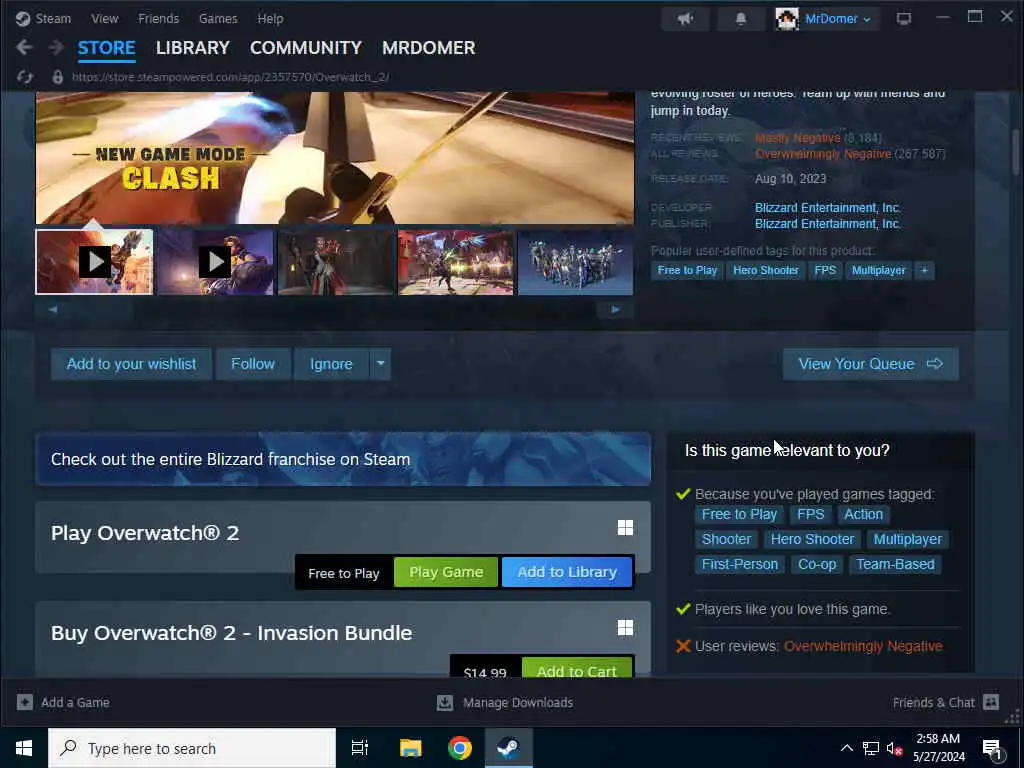This screenshot has height=768, width=1024.
Task: Open the Steam menu
Action: [x=53, y=18]
